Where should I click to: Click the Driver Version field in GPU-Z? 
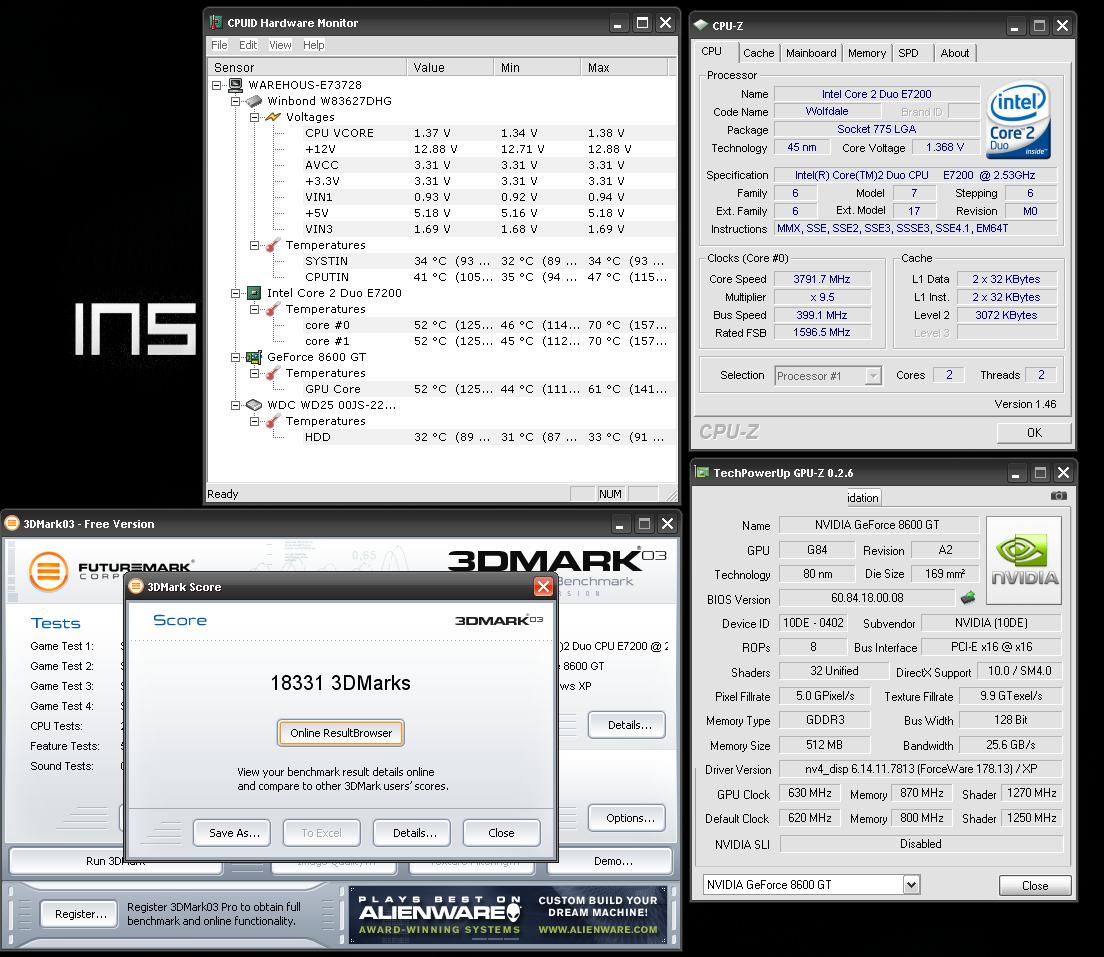click(x=921, y=768)
